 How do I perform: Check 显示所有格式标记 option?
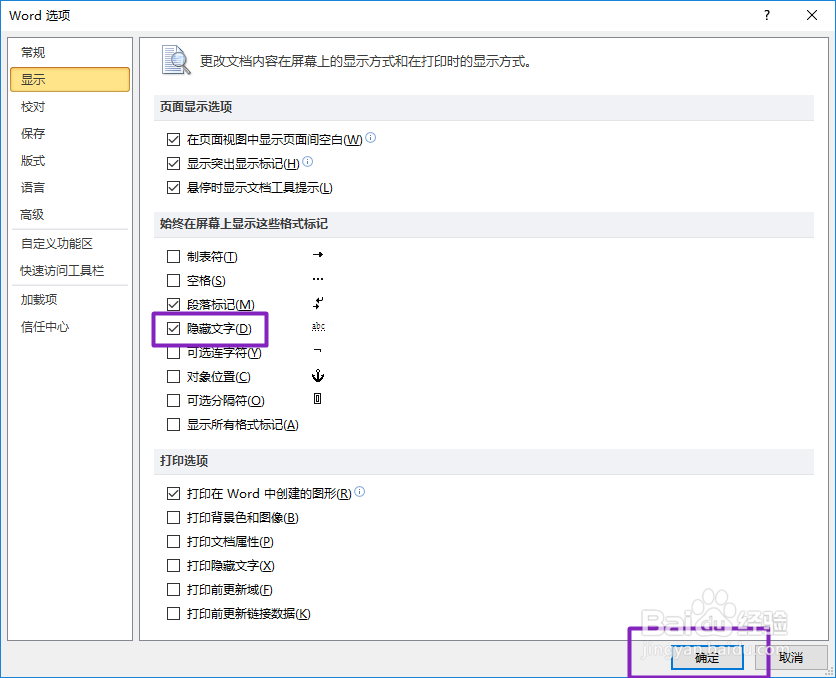(x=173, y=425)
